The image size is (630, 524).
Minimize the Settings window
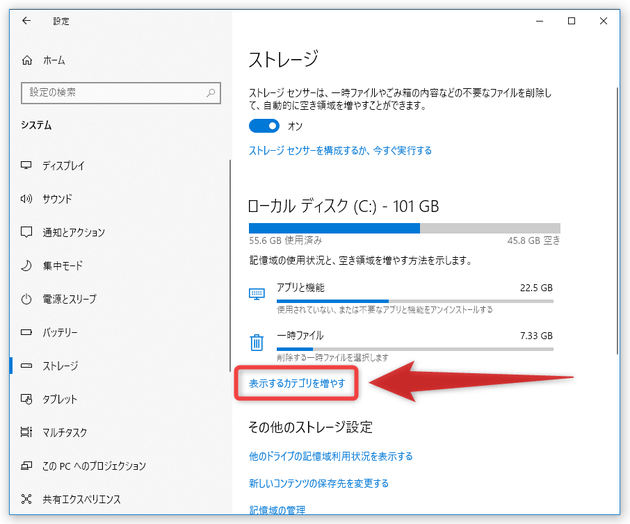(539, 21)
